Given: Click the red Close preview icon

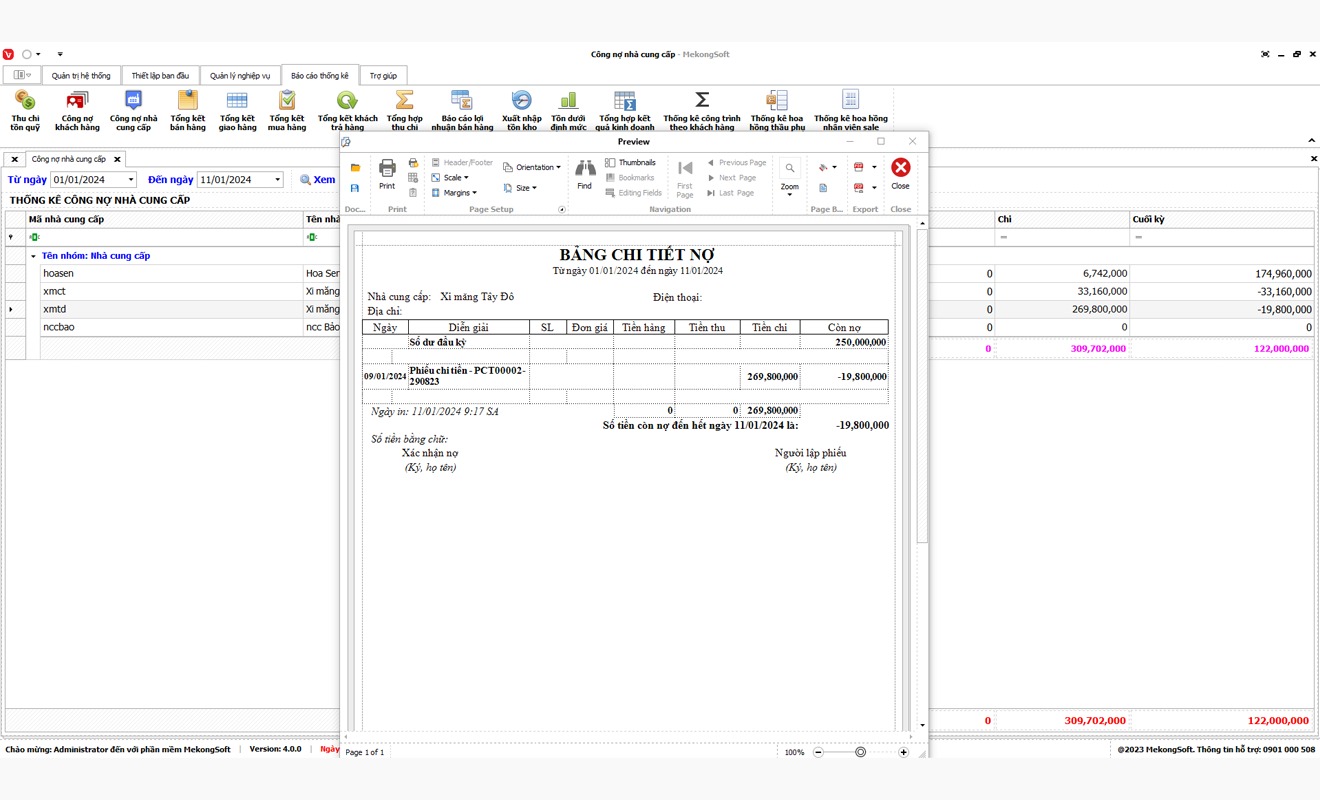Looking at the screenshot, I should coord(900,172).
